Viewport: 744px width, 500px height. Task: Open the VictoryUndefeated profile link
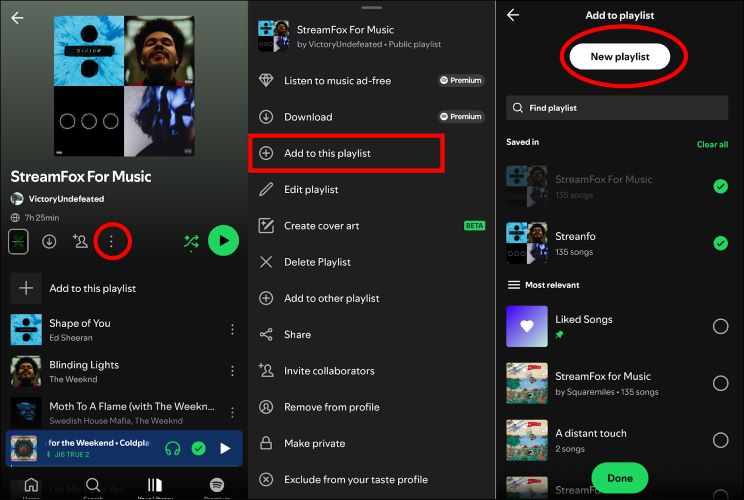(57, 199)
